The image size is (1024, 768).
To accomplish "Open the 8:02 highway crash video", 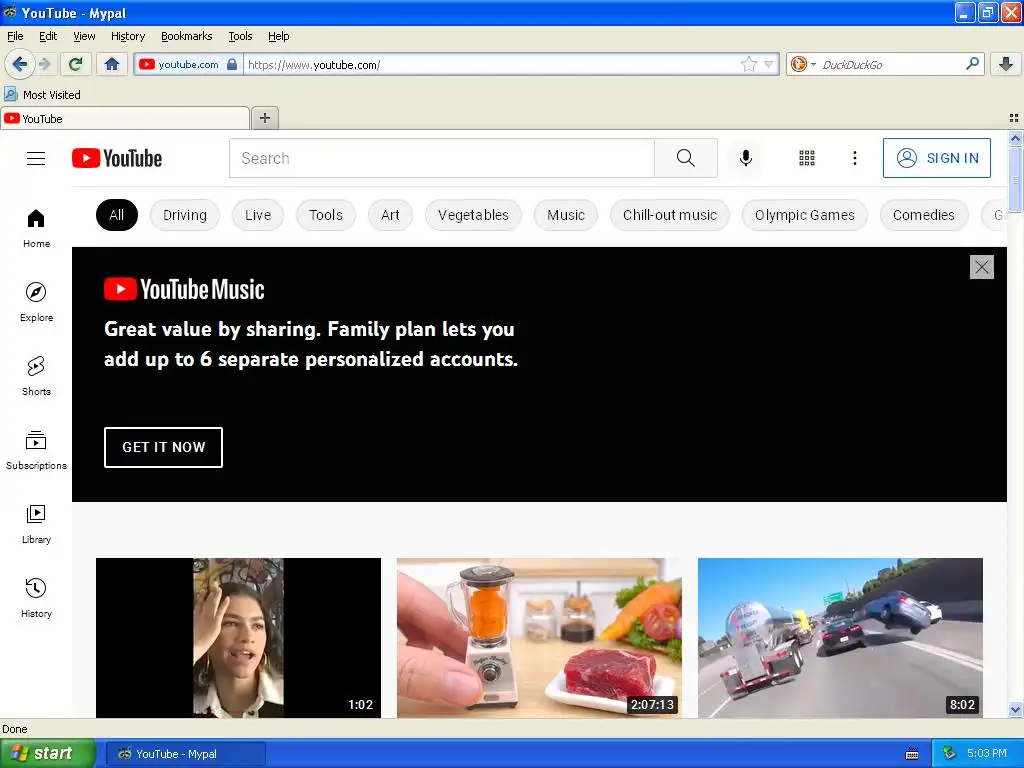I will (840, 638).
